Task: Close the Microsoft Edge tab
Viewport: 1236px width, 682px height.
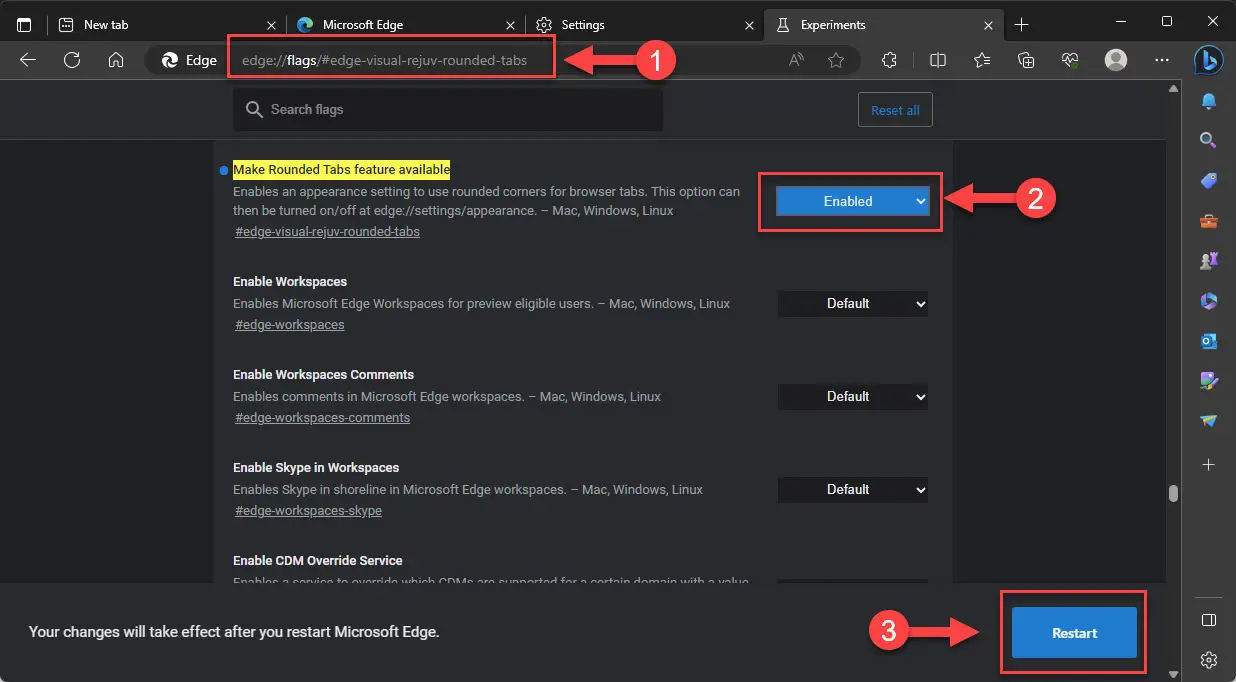Action: pyautogui.click(x=512, y=25)
